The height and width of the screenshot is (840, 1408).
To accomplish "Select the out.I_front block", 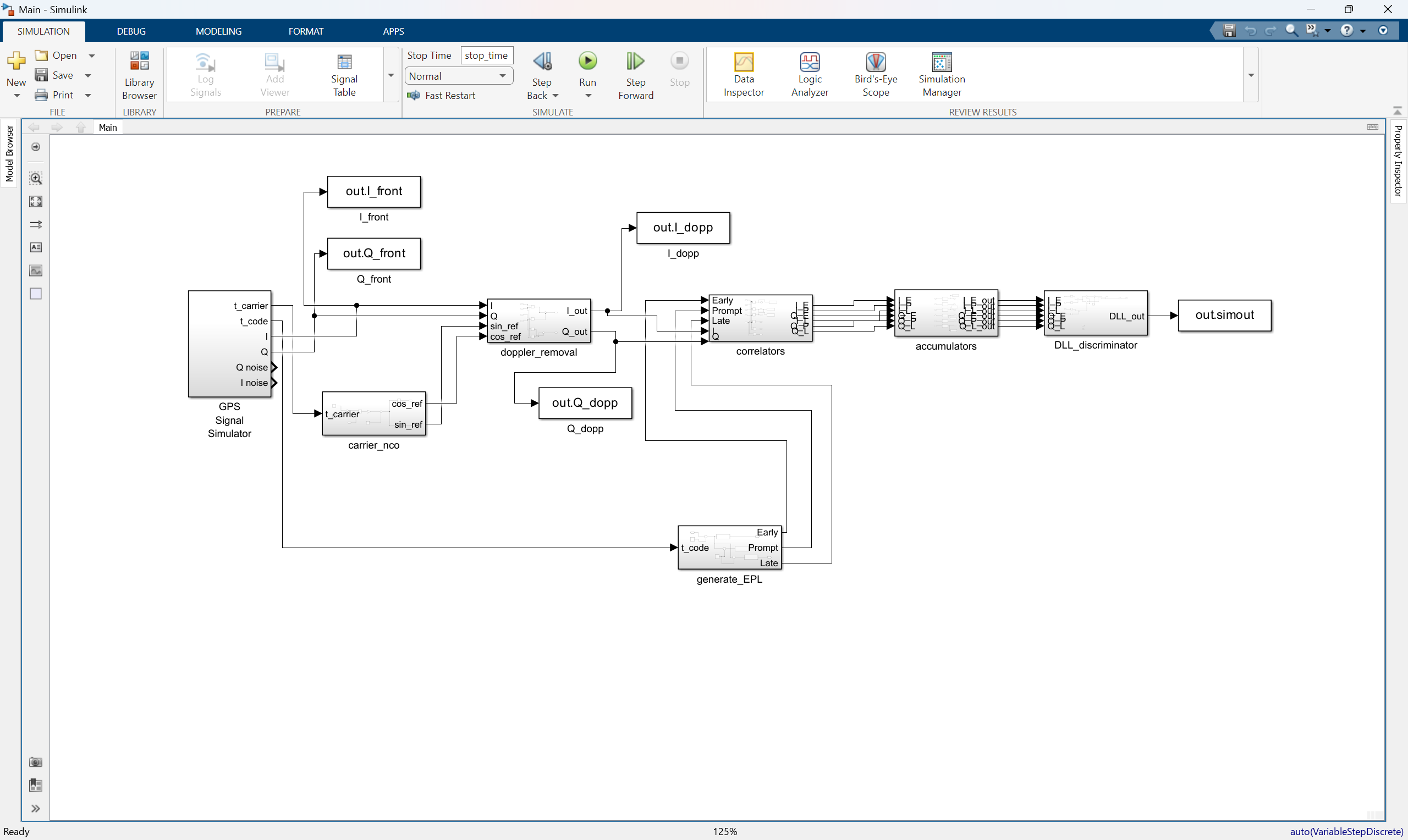I will (x=373, y=192).
